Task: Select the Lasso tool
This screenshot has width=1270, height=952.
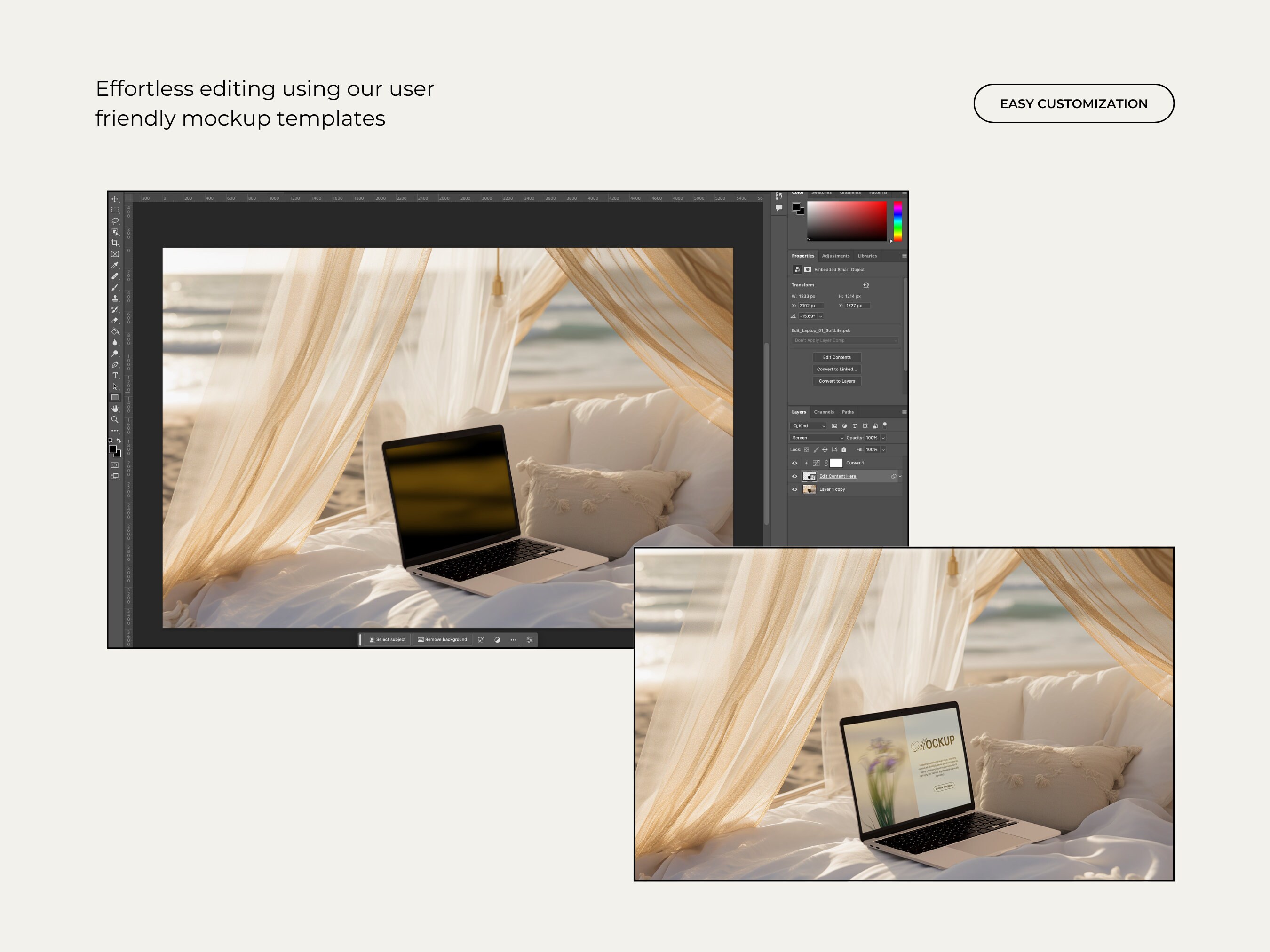Action: click(x=115, y=221)
